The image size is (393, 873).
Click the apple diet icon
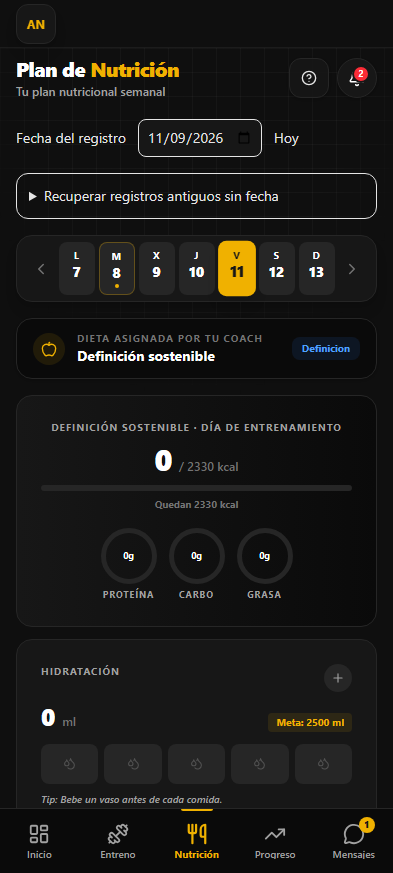pyautogui.click(x=50, y=349)
